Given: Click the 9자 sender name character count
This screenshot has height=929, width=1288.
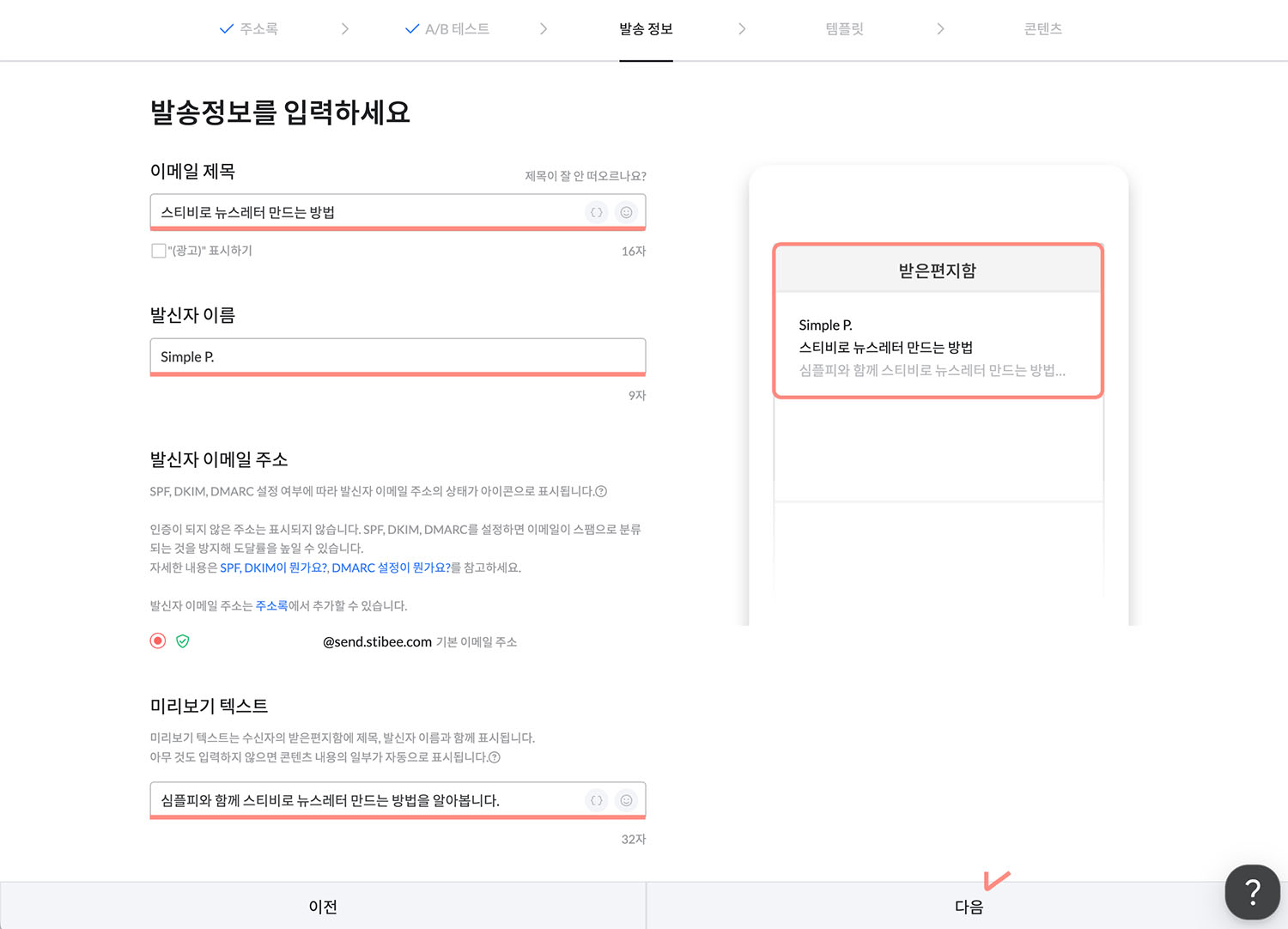Looking at the screenshot, I should pyautogui.click(x=637, y=395).
